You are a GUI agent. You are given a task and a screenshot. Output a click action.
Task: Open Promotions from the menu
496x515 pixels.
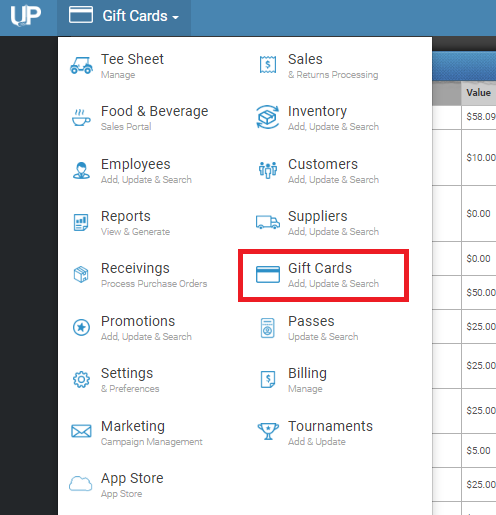(138, 321)
